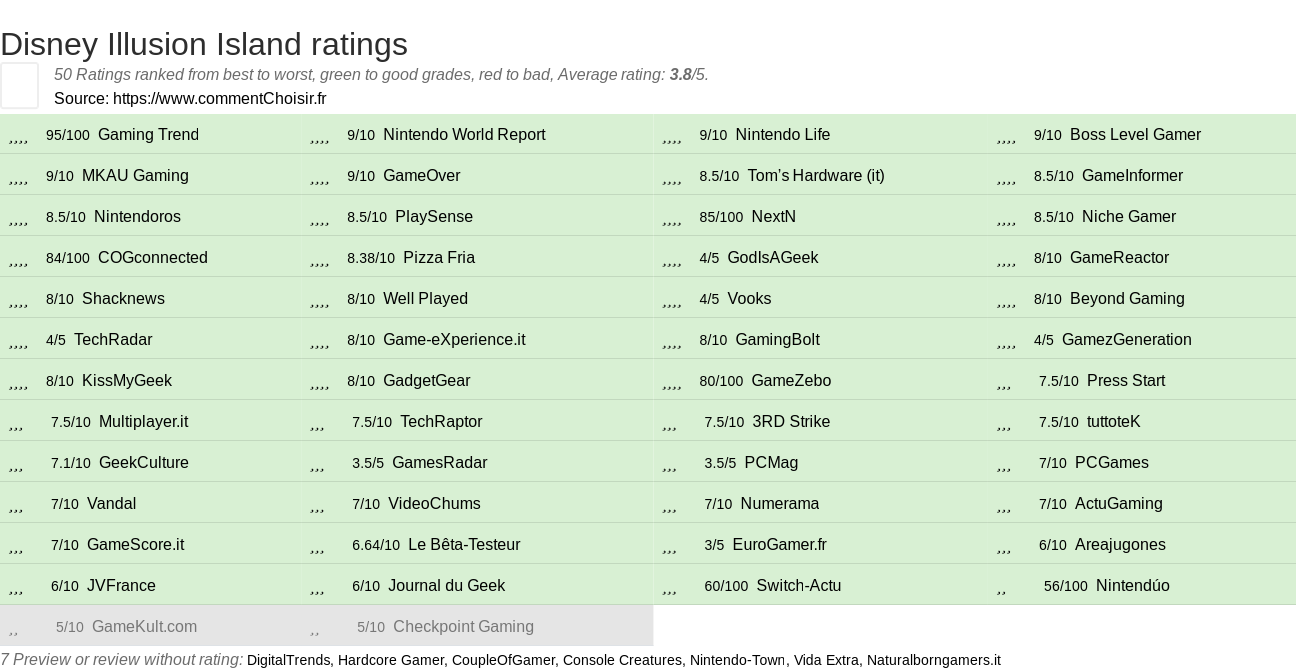
Task: Open the Vida Extra preview link
Action: [x=827, y=660]
